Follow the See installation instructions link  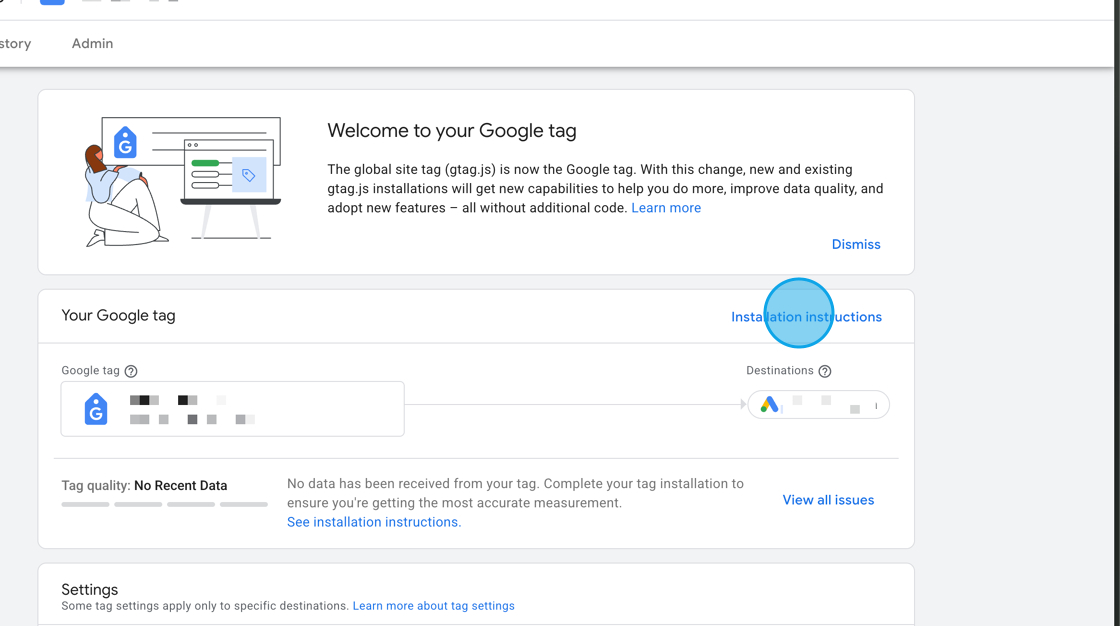(x=374, y=522)
